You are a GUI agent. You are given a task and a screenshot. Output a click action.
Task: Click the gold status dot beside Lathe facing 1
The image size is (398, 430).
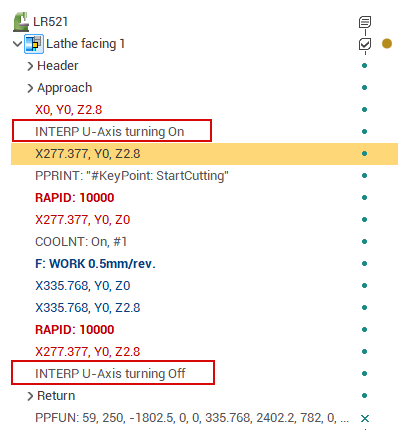click(387, 44)
